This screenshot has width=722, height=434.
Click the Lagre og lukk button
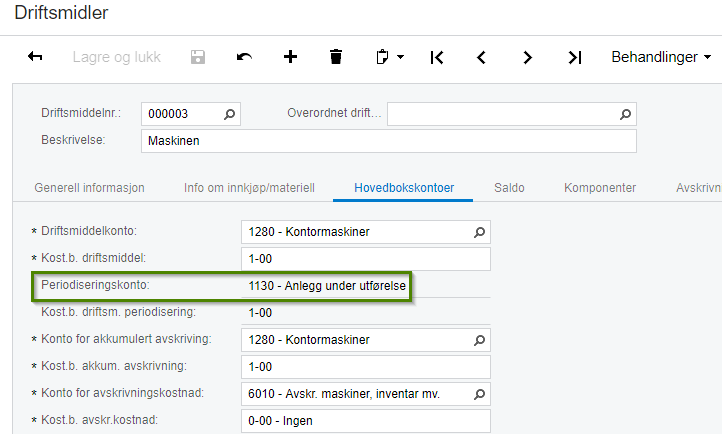point(116,57)
